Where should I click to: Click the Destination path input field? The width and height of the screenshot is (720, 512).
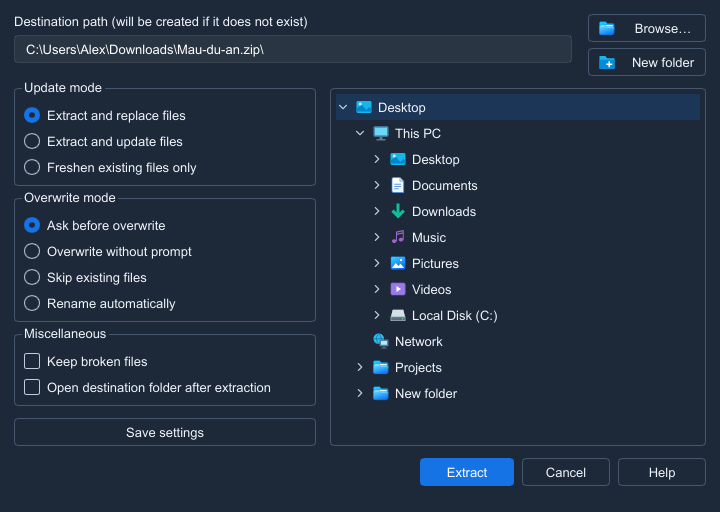[293, 49]
